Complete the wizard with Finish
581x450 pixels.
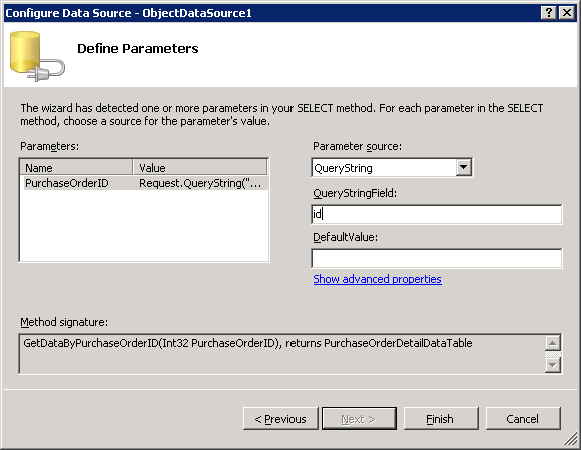coord(441,419)
